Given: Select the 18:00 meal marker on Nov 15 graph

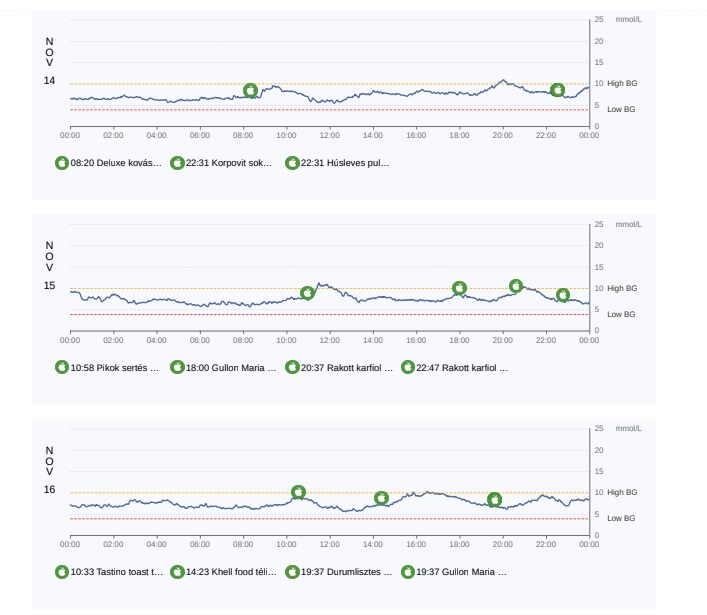Looking at the screenshot, I should coord(459,288).
